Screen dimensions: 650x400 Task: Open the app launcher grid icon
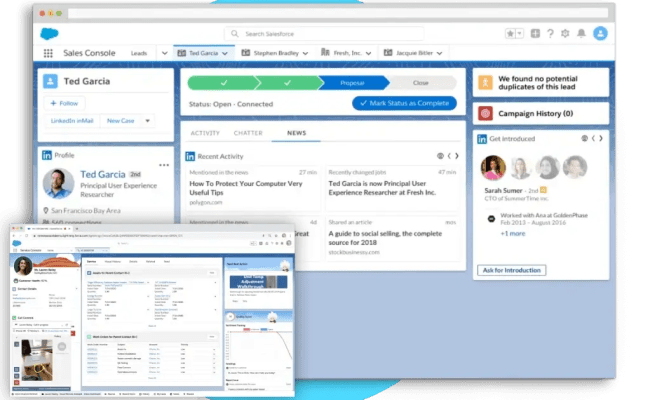tap(48, 53)
